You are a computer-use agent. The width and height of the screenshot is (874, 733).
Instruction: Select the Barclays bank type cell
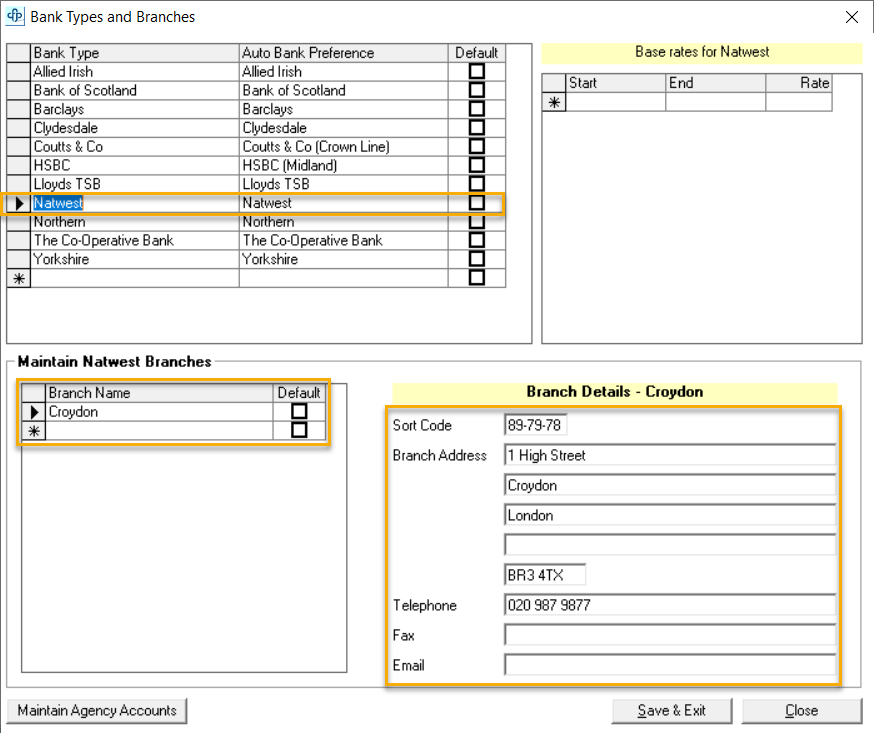pos(135,109)
